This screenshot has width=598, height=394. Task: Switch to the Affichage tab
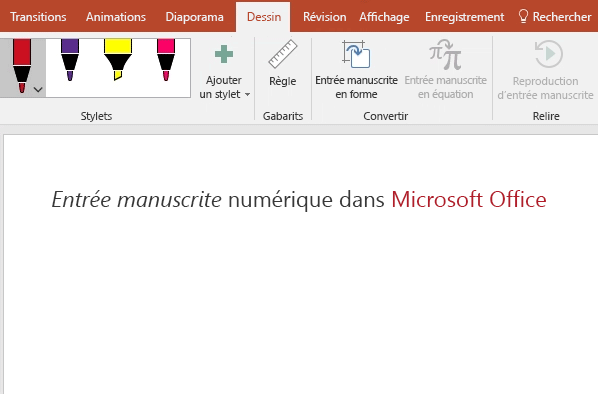tap(384, 17)
